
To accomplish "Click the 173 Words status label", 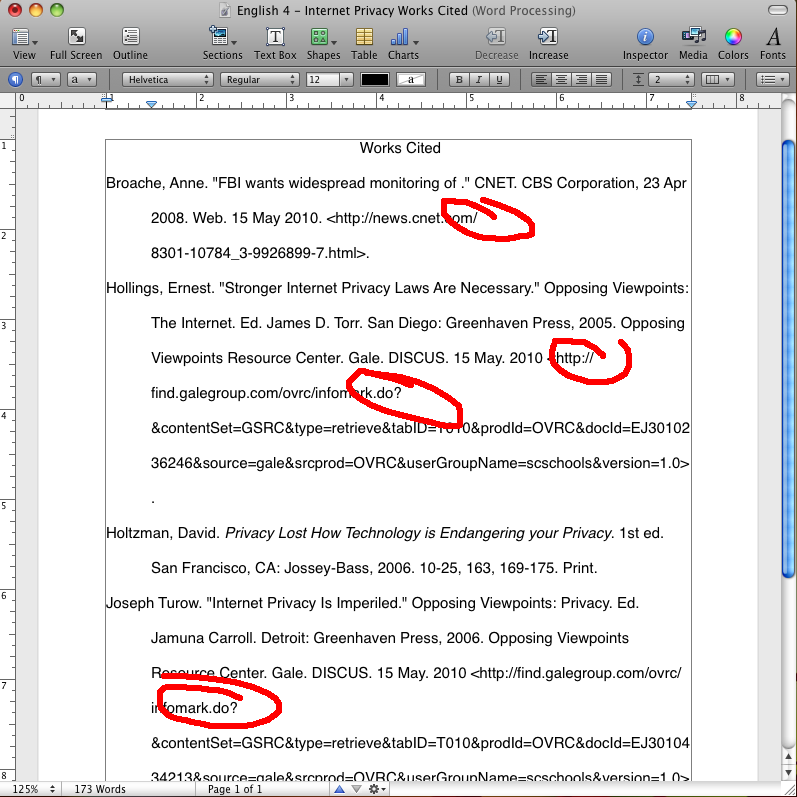I will click(x=100, y=789).
